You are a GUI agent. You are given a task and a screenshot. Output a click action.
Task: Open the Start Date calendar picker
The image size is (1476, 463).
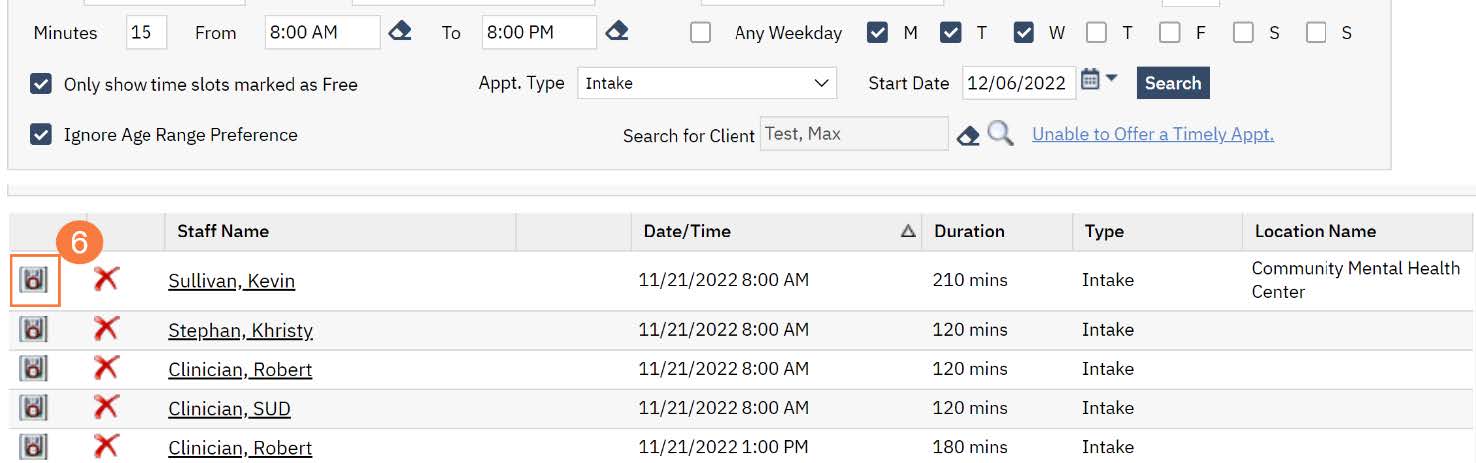tap(1091, 79)
